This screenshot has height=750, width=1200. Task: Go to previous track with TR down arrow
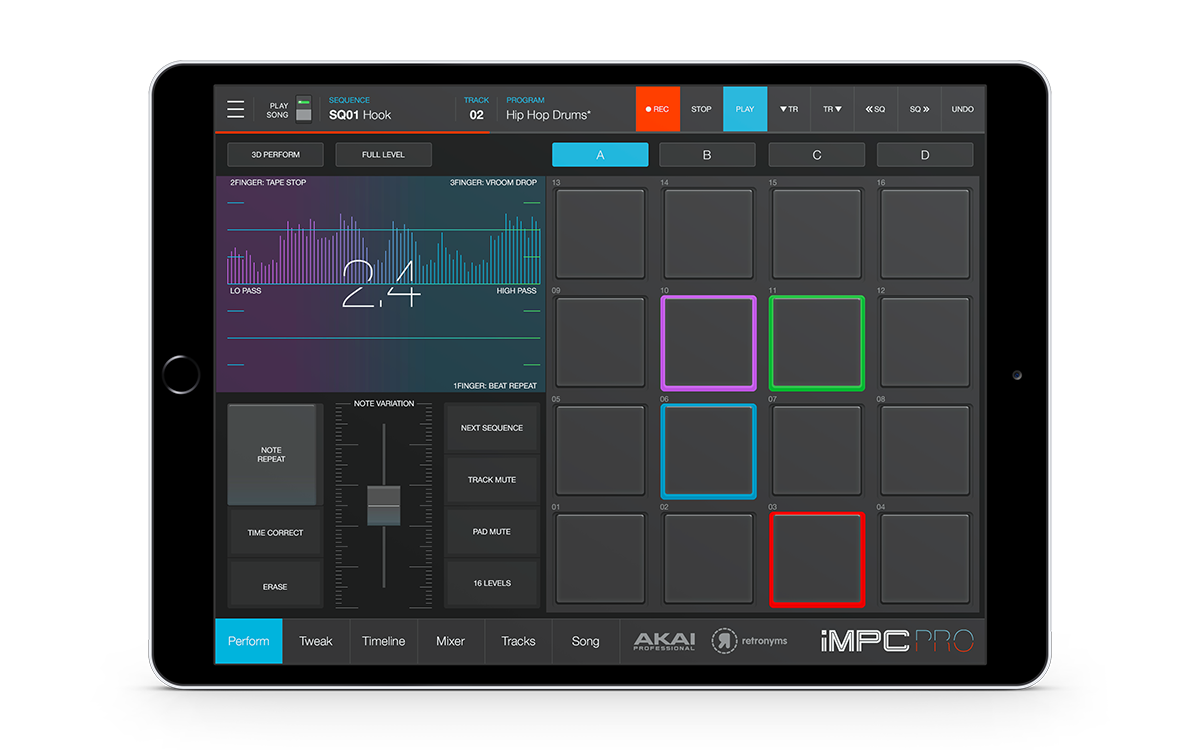tap(789, 109)
